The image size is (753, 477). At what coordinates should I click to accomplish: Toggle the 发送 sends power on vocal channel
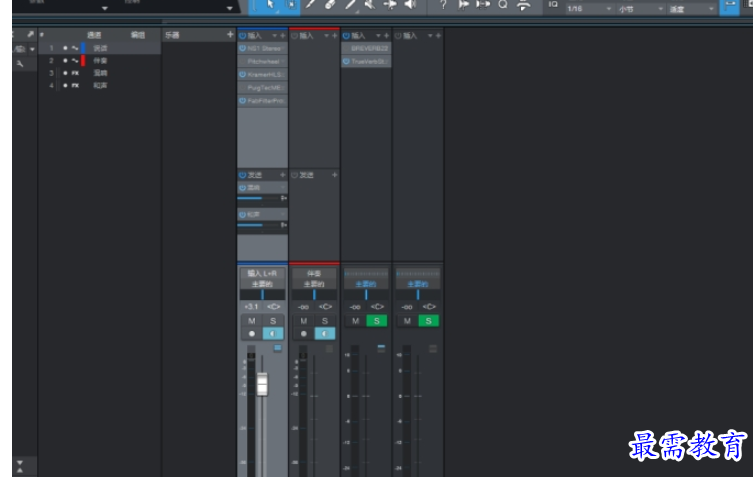point(243,175)
